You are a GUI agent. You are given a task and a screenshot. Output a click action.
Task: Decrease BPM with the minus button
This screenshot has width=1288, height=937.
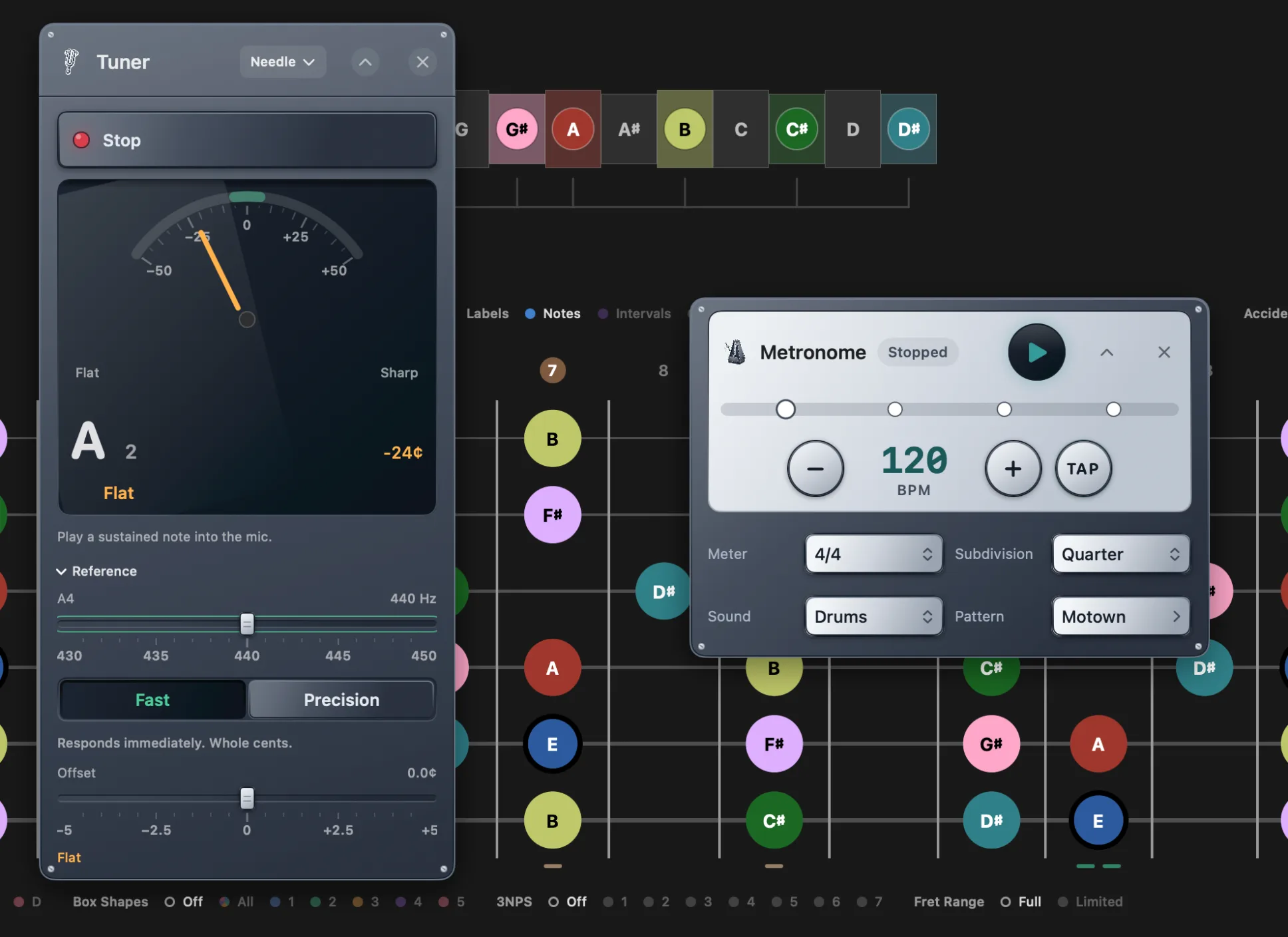click(x=816, y=468)
